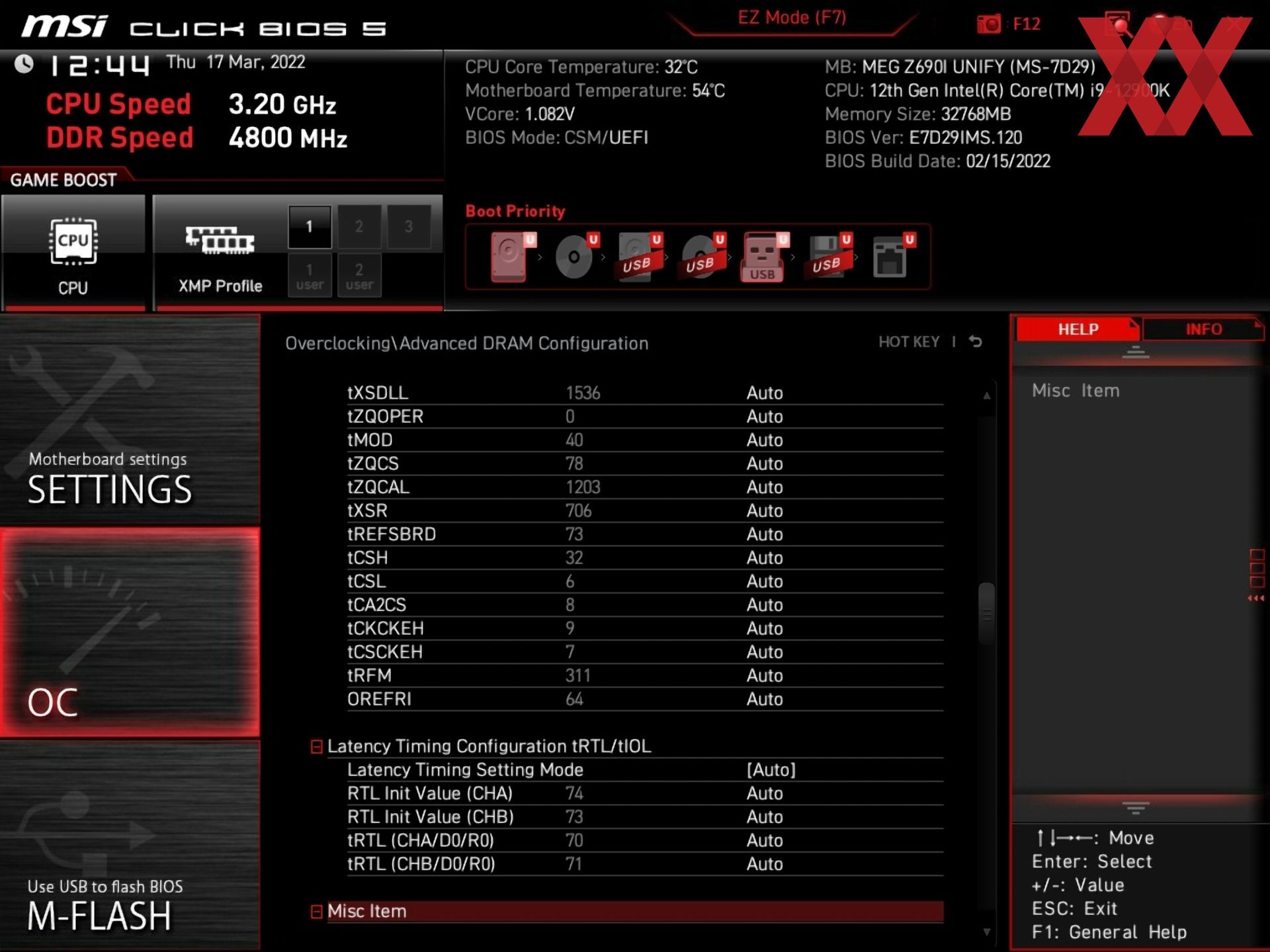Click the tXSDLL timing label

(x=378, y=393)
